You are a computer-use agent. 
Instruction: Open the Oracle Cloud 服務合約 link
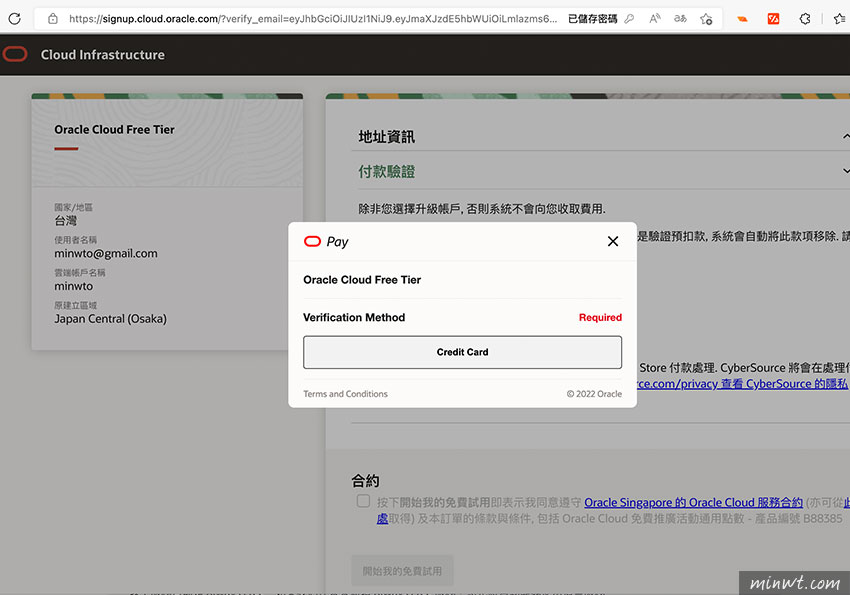click(x=693, y=502)
